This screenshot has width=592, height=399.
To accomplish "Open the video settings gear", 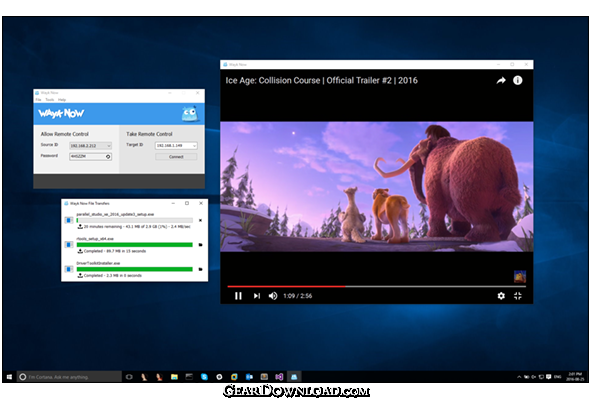I will pyautogui.click(x=501, y=296).
